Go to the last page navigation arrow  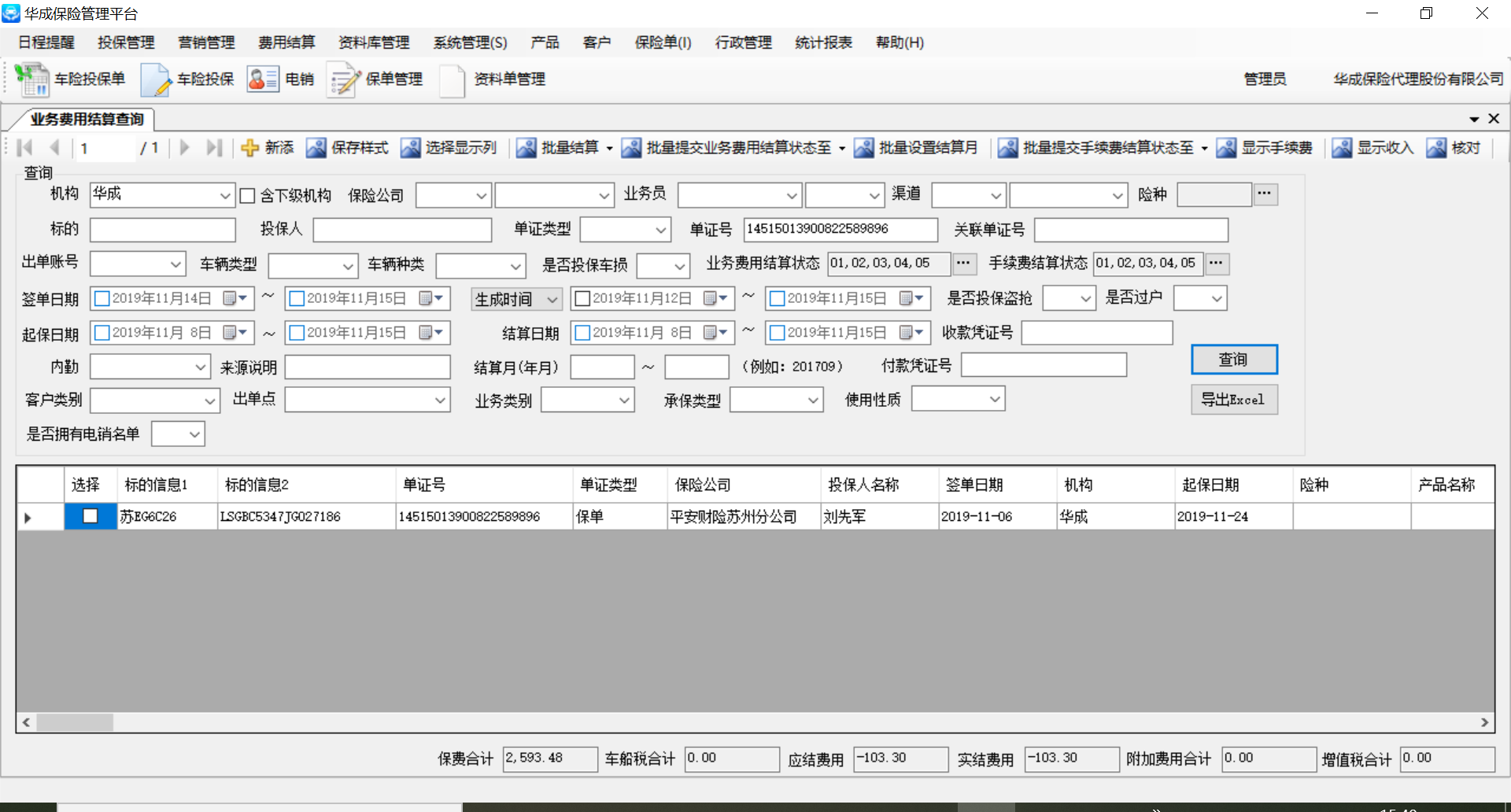pyautogui.click(x=213, y=148)
